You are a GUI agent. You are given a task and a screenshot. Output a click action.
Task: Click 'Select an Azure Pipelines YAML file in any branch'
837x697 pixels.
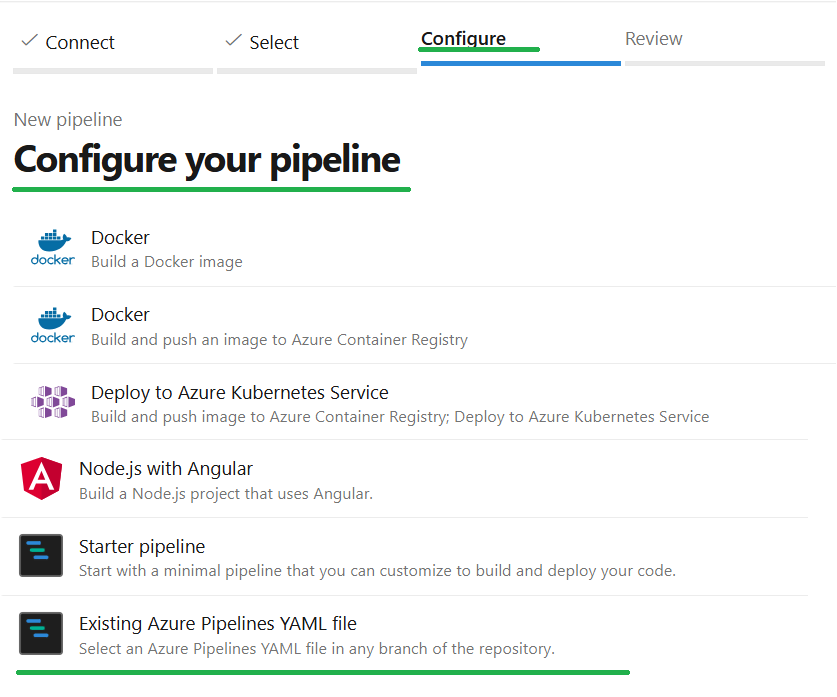coord(317,649)
